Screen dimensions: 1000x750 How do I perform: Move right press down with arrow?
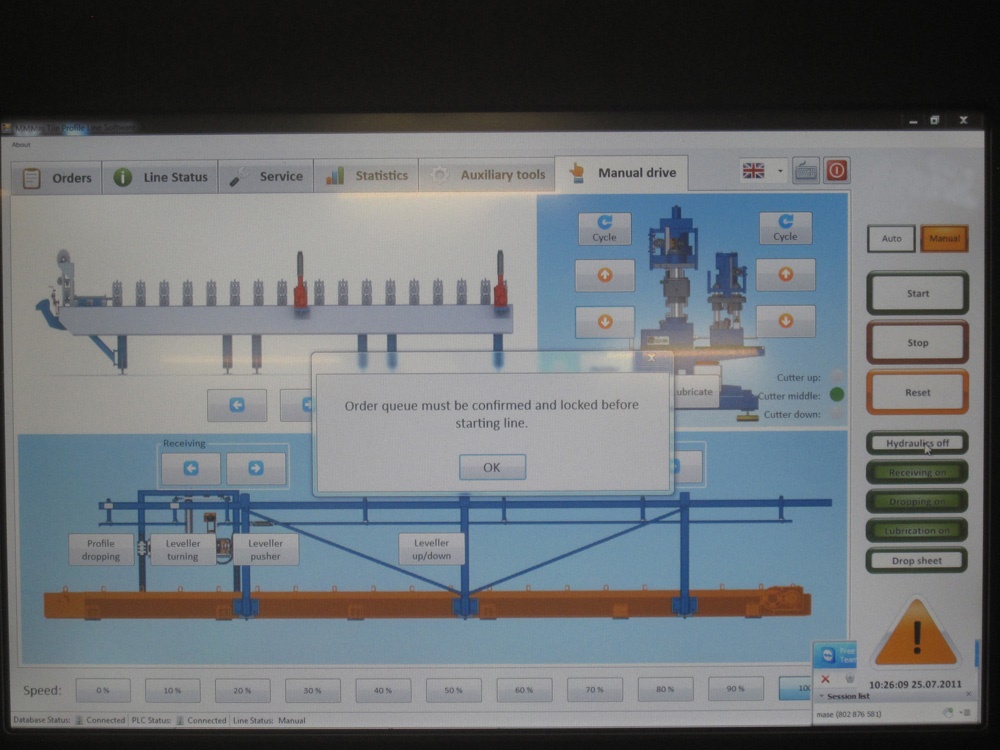pyautogui.click(x=785, y=321)
